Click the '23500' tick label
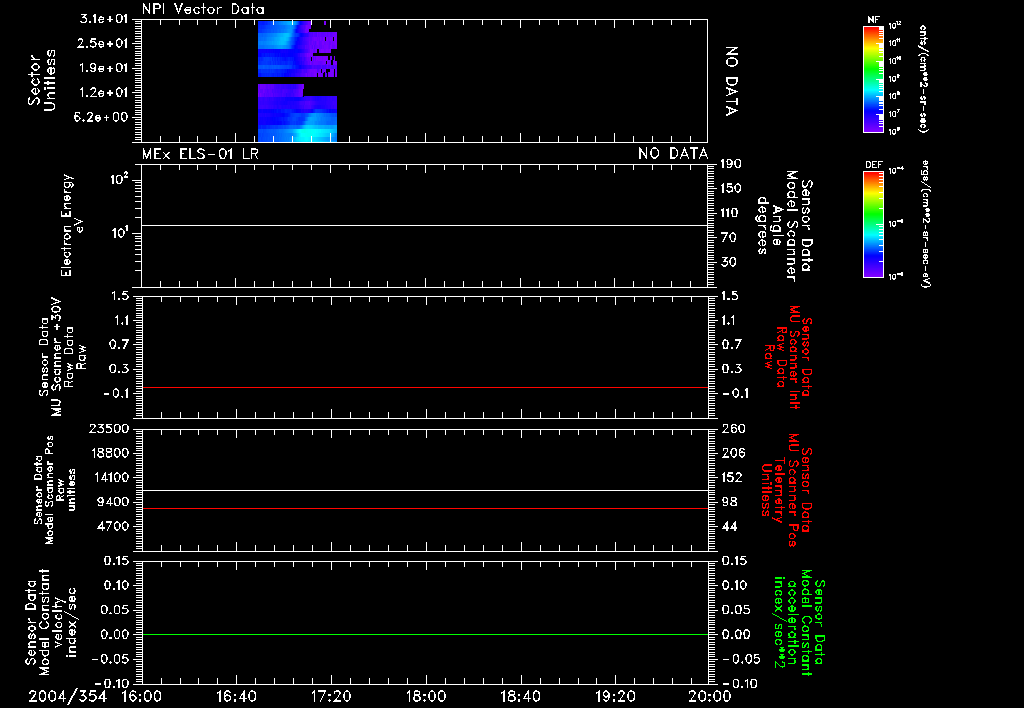Viewport: 1024px width, 708px height. tap(108, 429)
